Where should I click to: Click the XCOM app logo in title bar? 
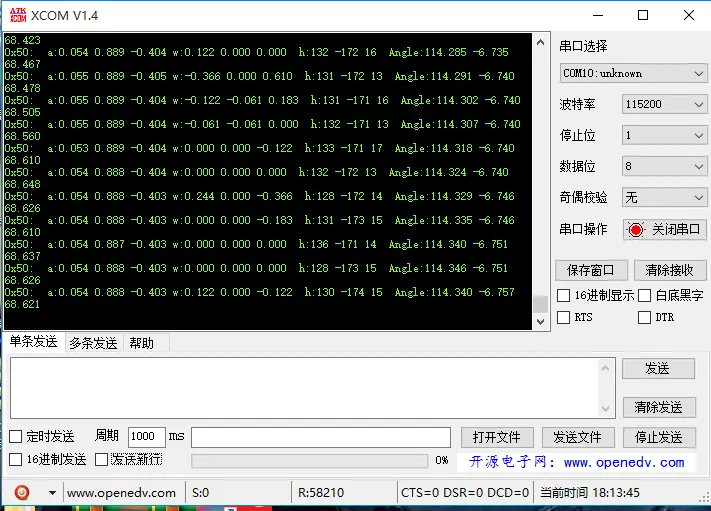click(x=18, y=15)
